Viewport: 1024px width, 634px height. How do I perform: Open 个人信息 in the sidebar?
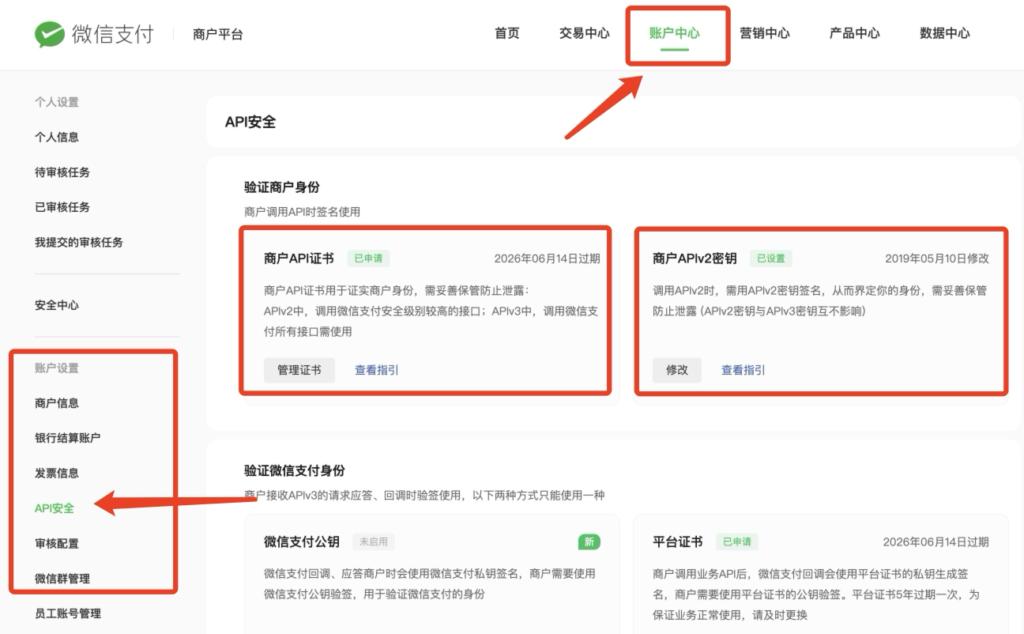point(57,137)
